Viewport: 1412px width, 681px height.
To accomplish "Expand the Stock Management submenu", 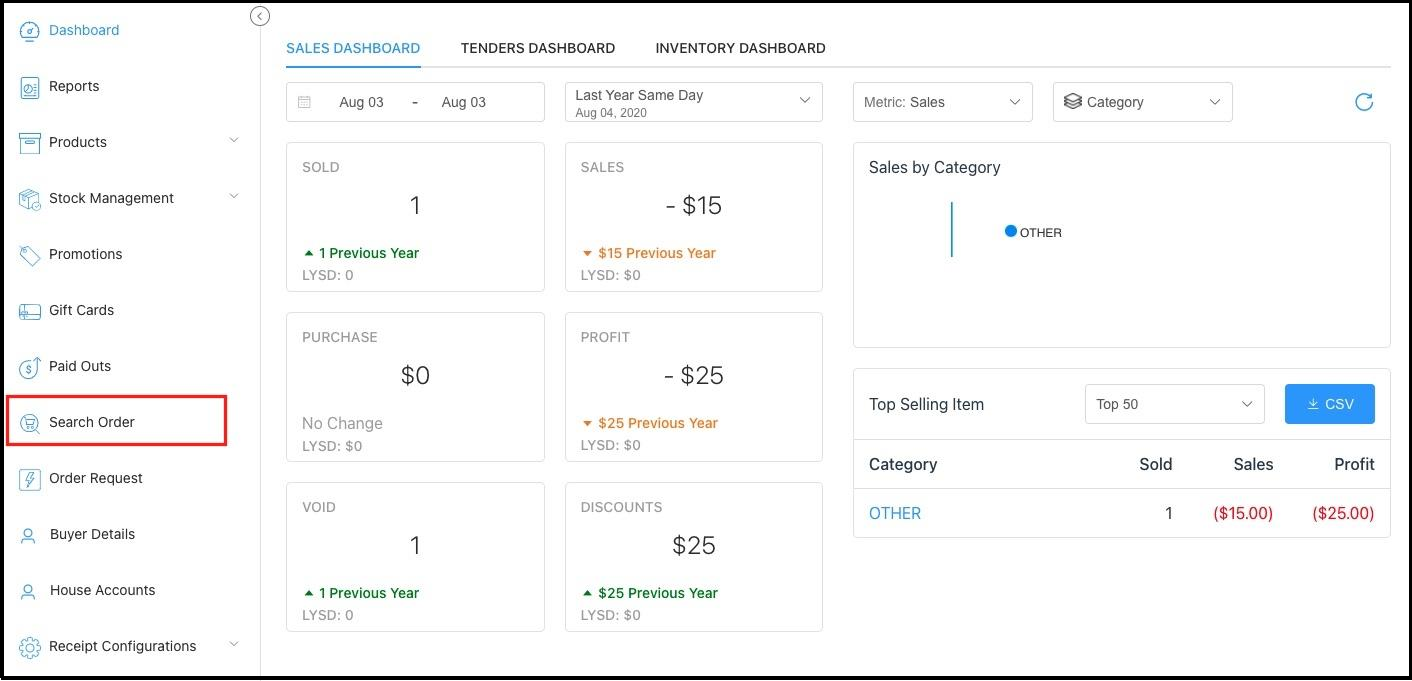I will coord(235,197).
